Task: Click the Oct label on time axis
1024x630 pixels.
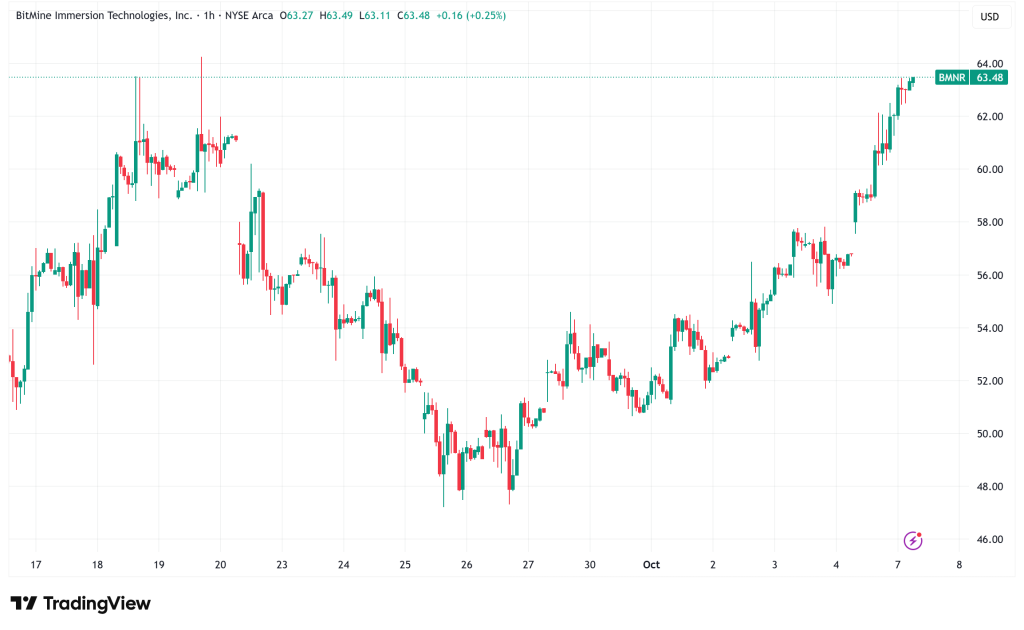Action: tap(651, 565)
